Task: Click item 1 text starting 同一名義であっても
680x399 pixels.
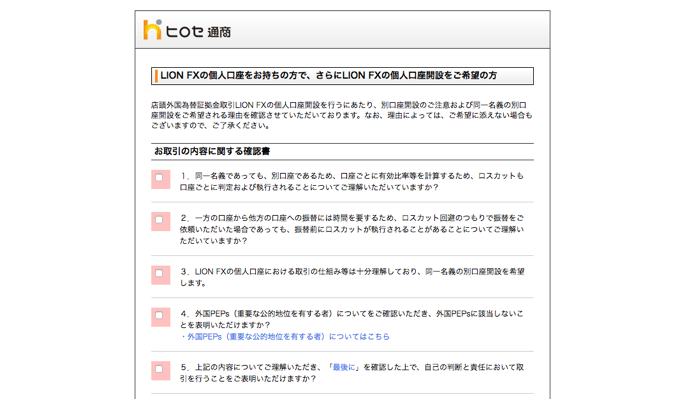Action: 352,182
